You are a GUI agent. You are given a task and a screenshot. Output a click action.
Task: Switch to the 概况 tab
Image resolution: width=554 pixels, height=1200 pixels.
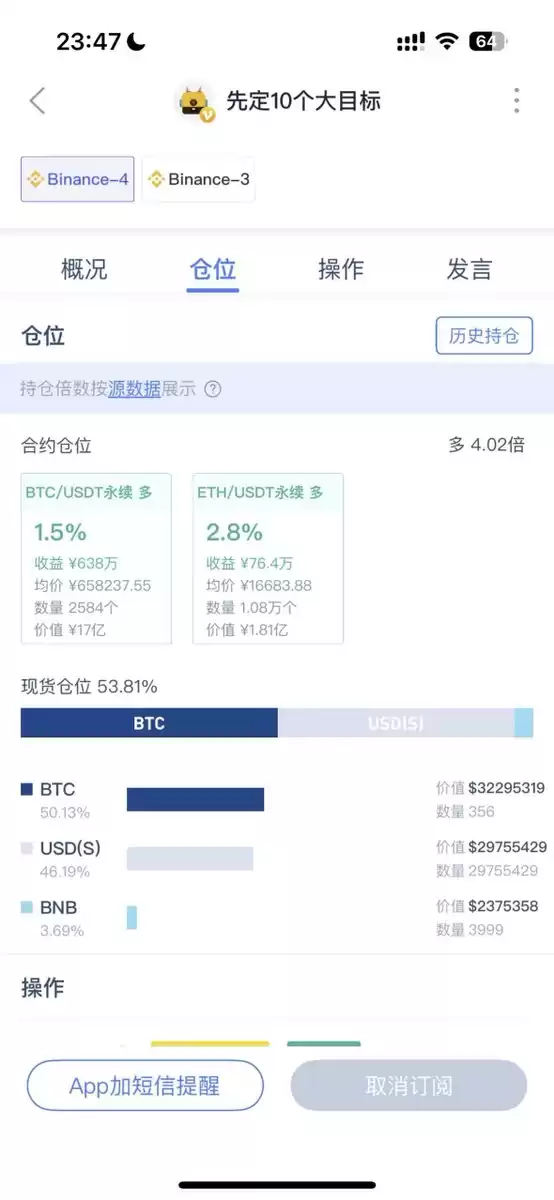pos(84,269)
